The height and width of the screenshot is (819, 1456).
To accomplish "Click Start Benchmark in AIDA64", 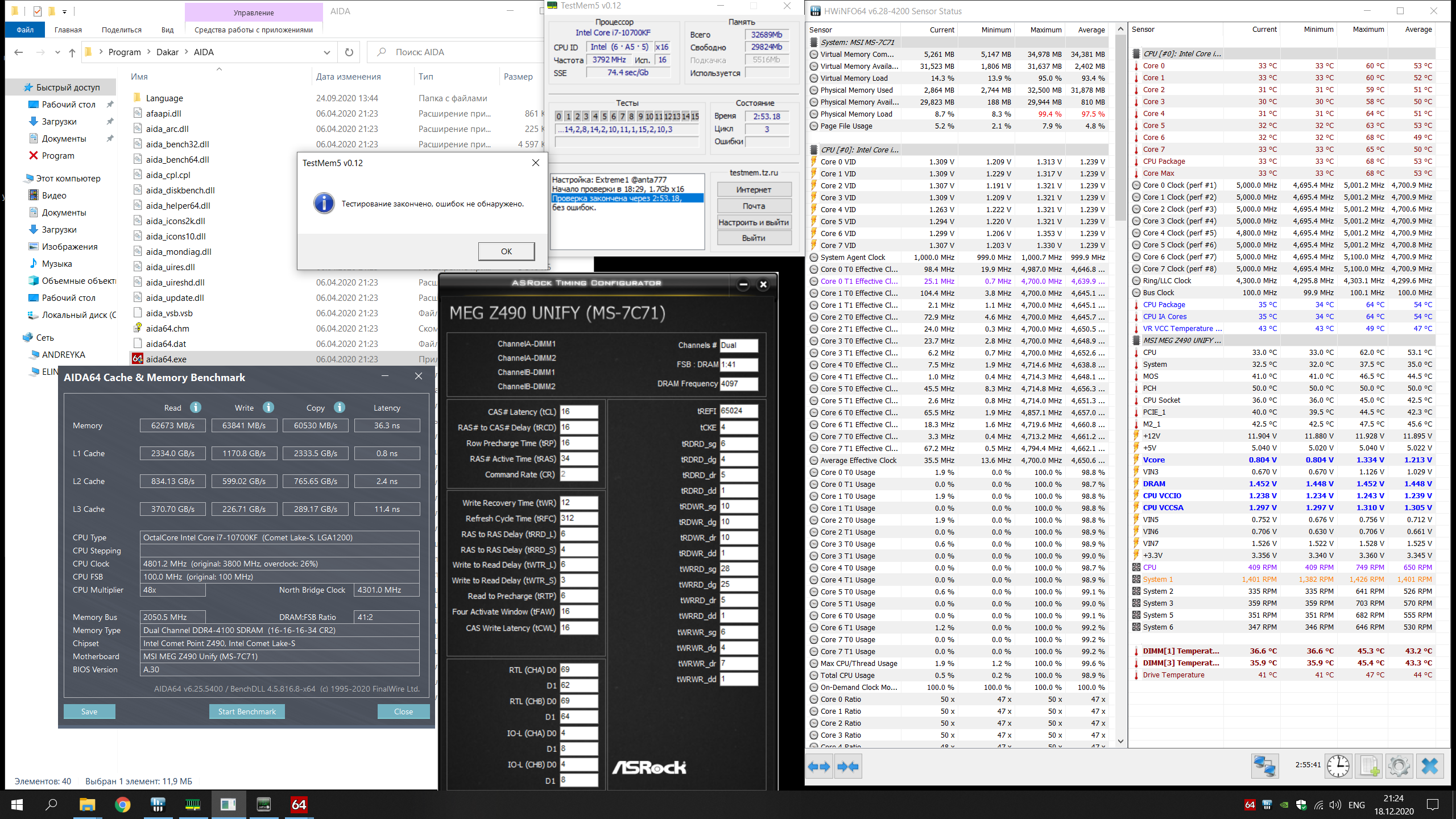I will pos(247,712).
